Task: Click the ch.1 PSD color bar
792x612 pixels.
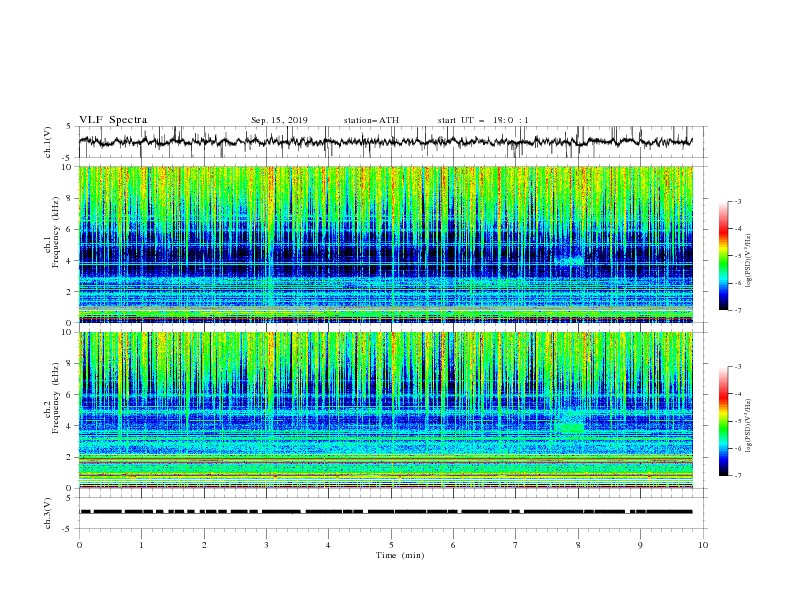Action: tap(724, 256)
